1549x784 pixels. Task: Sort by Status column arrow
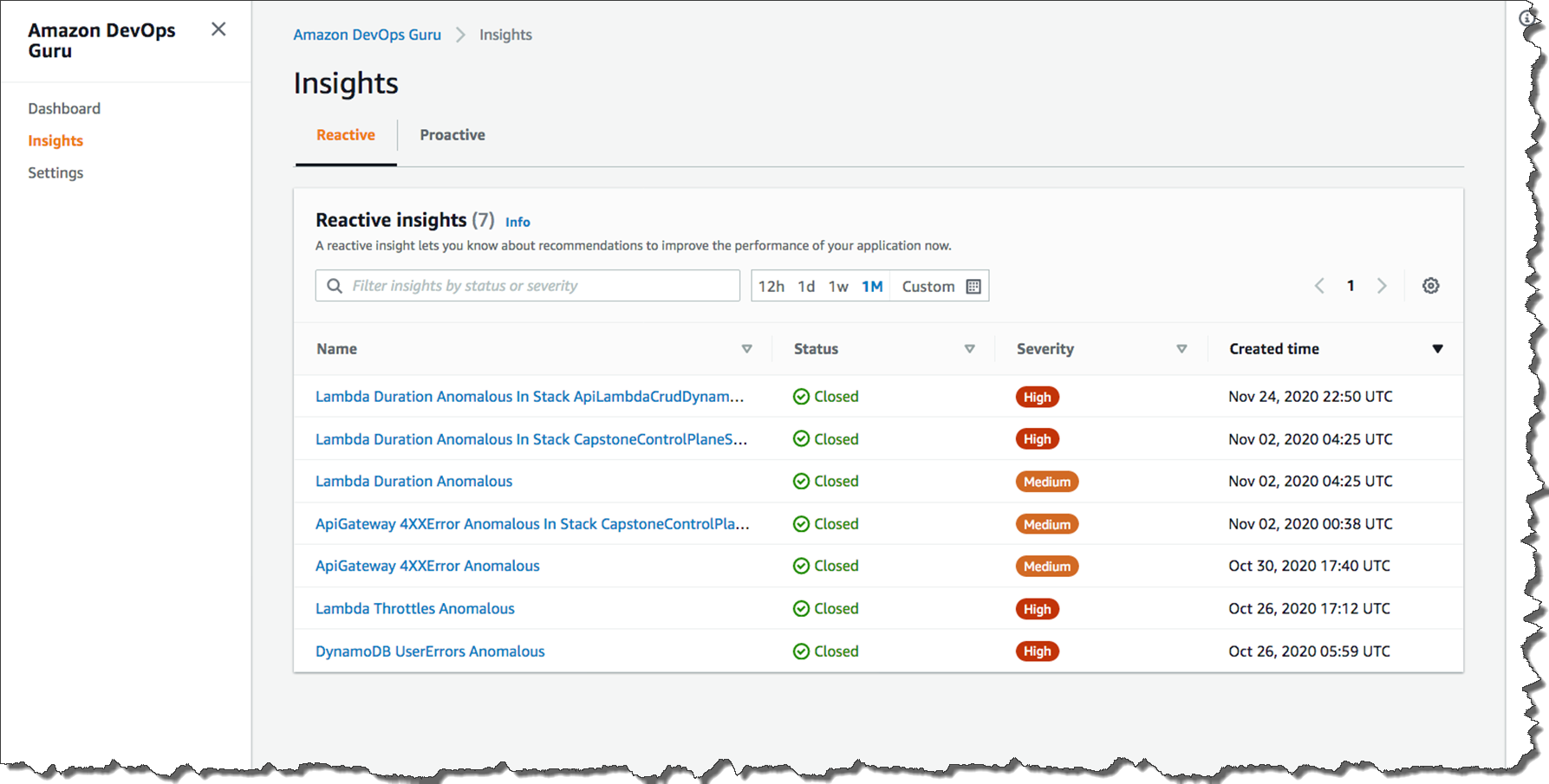pos(969,349)
